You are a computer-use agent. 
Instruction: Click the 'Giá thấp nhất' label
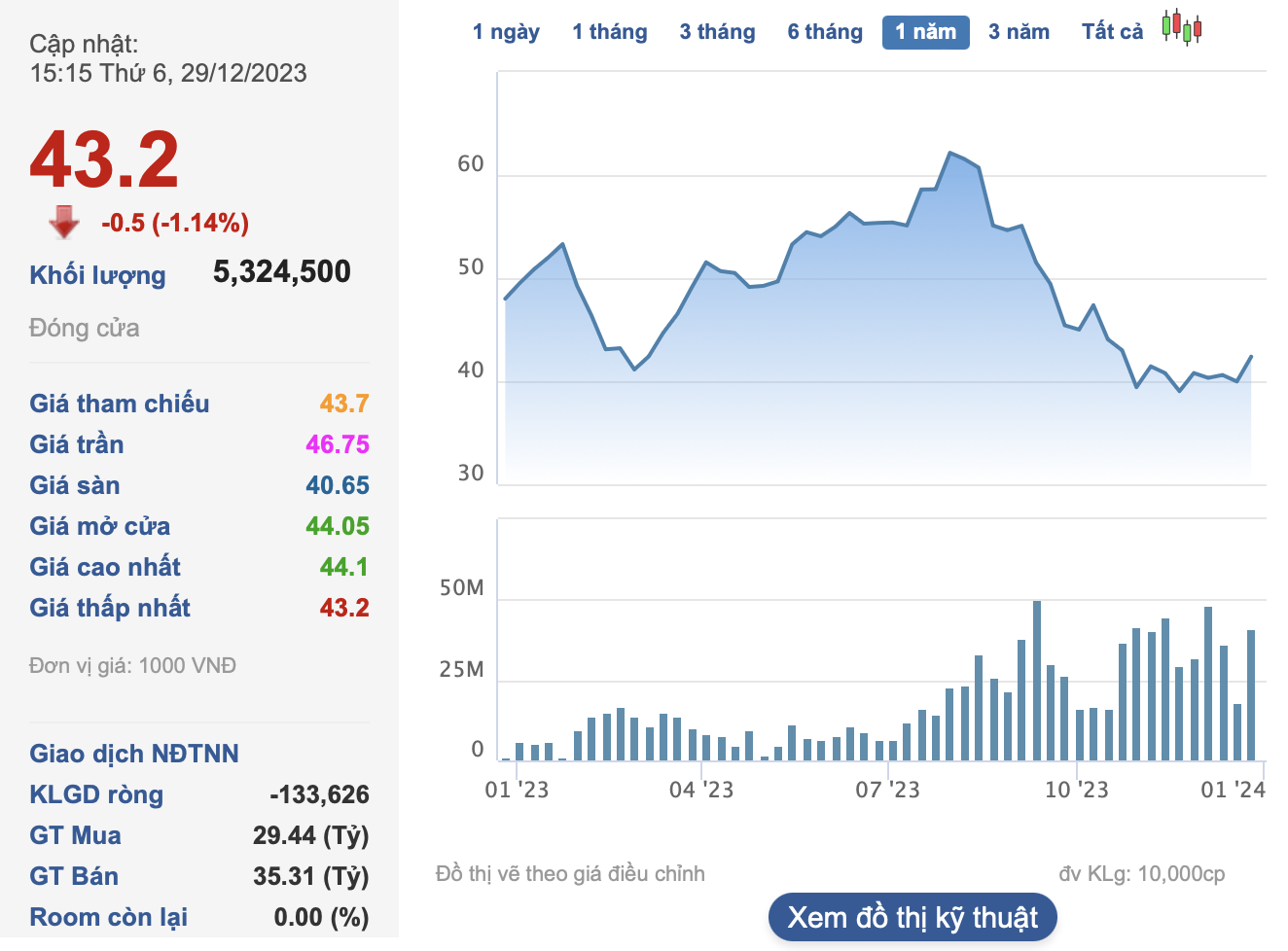110,608
